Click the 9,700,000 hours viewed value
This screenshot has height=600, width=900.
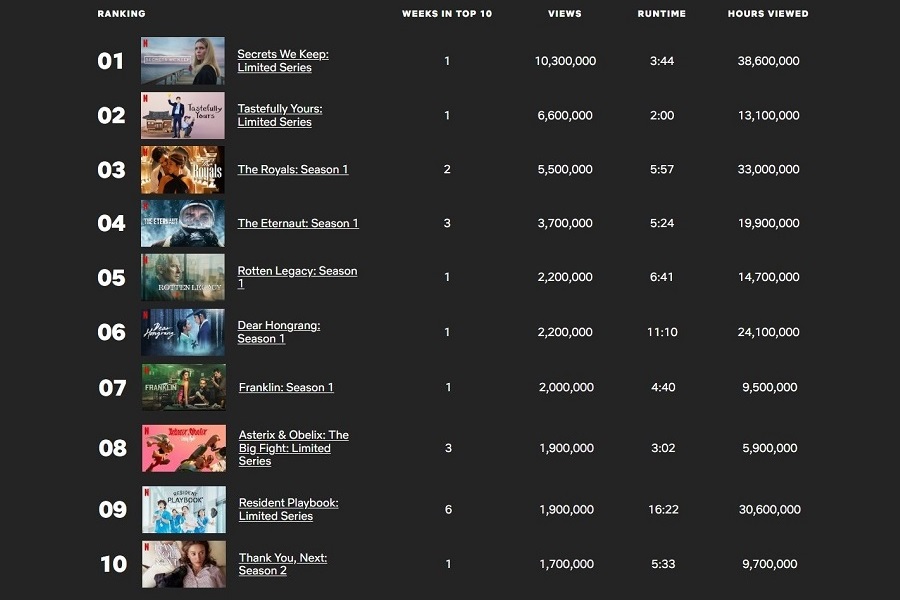(770, 564)
